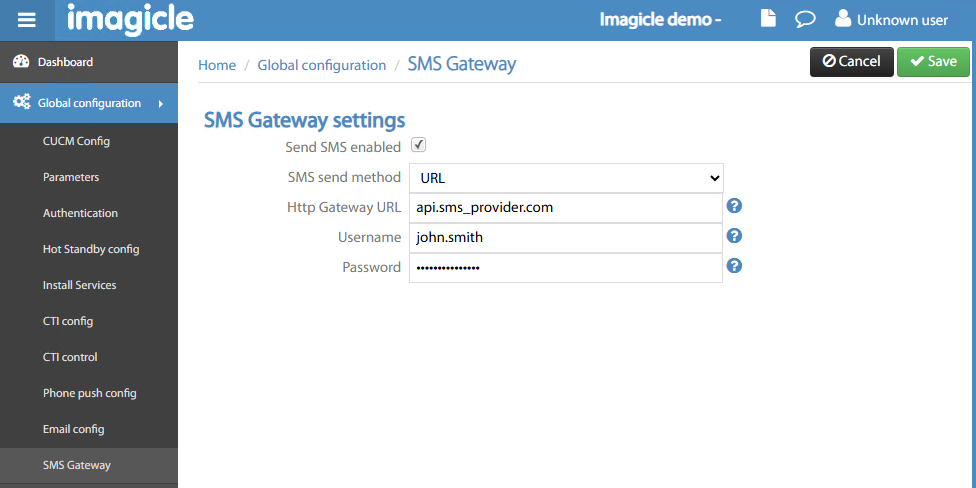
Task: Open the document icon in header
Action: pyautogui.click(x=768, y=19)
